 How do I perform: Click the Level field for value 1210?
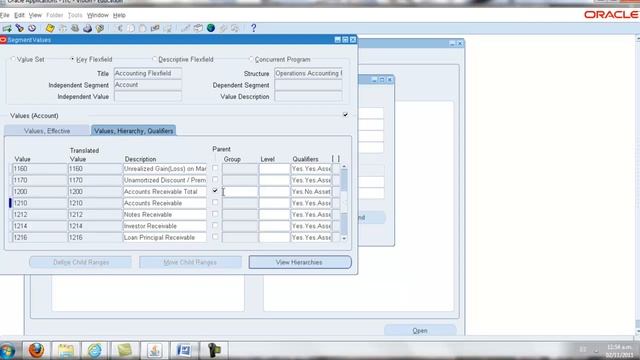point(274,203)
